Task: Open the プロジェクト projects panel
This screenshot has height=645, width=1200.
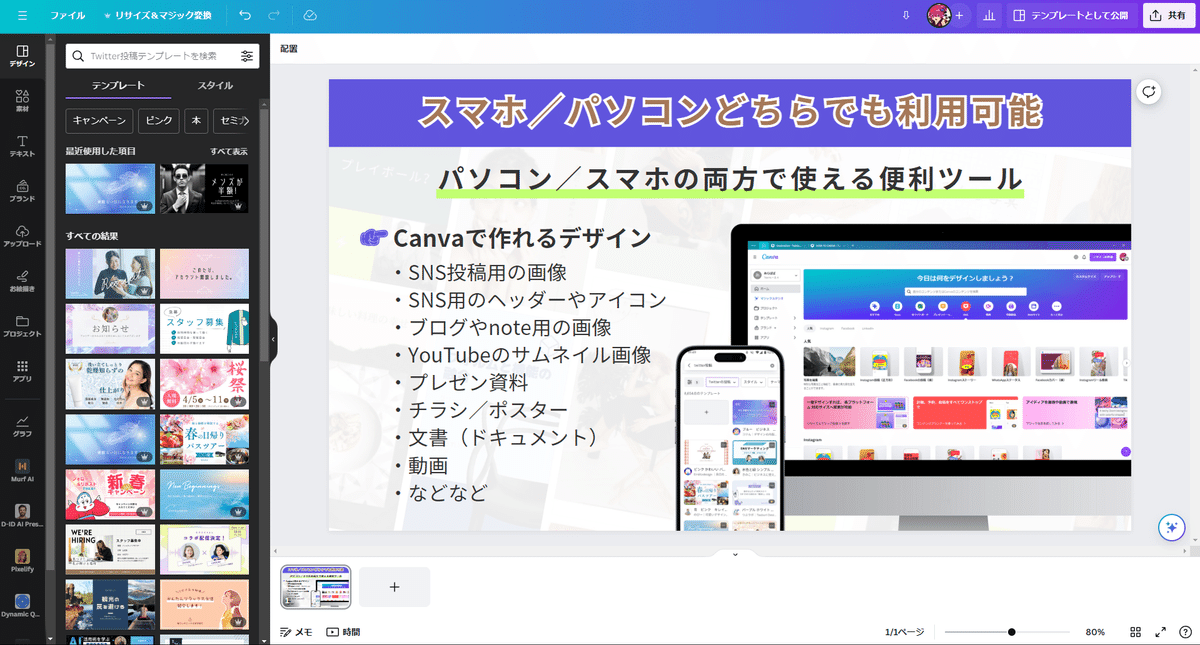Action: [23, 326]
